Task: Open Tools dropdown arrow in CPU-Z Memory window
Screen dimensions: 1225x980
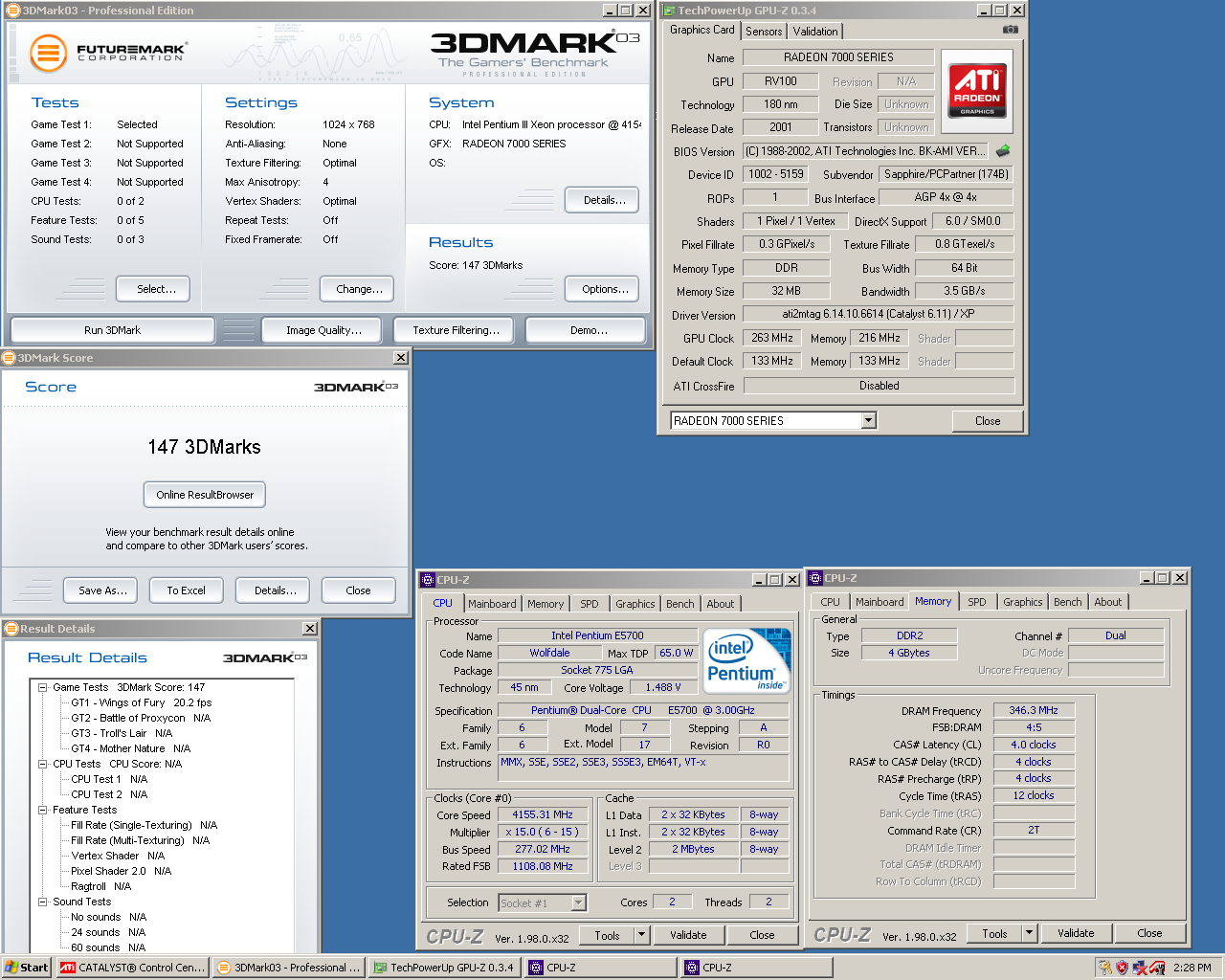Action: coord(1030,933)
